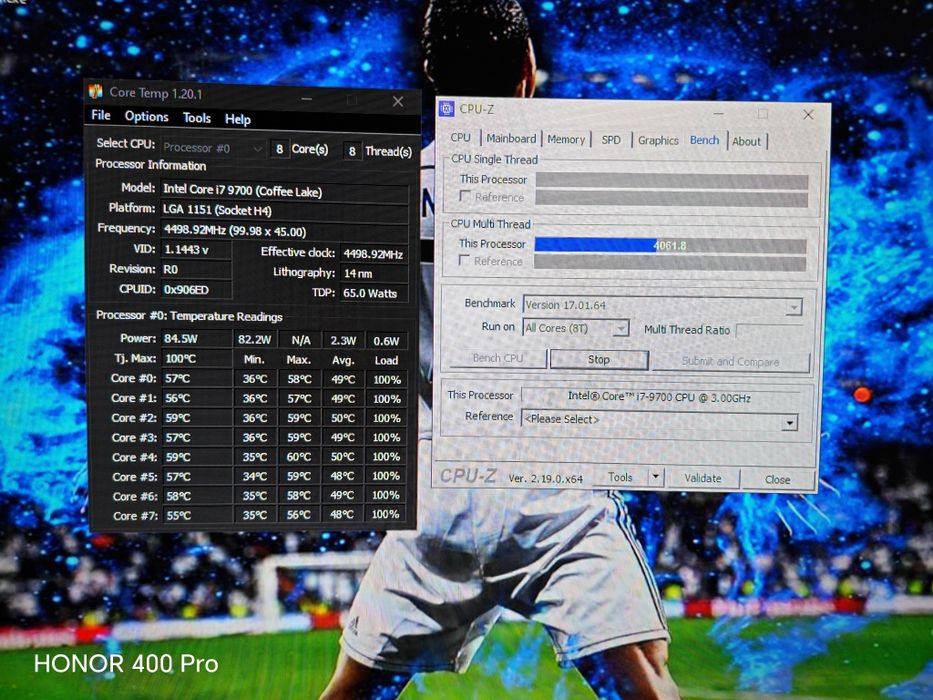Click the Multi Thread progress bar showing 4061.8
The height and width of the screenshot is (700, 933).
point(670,245)
